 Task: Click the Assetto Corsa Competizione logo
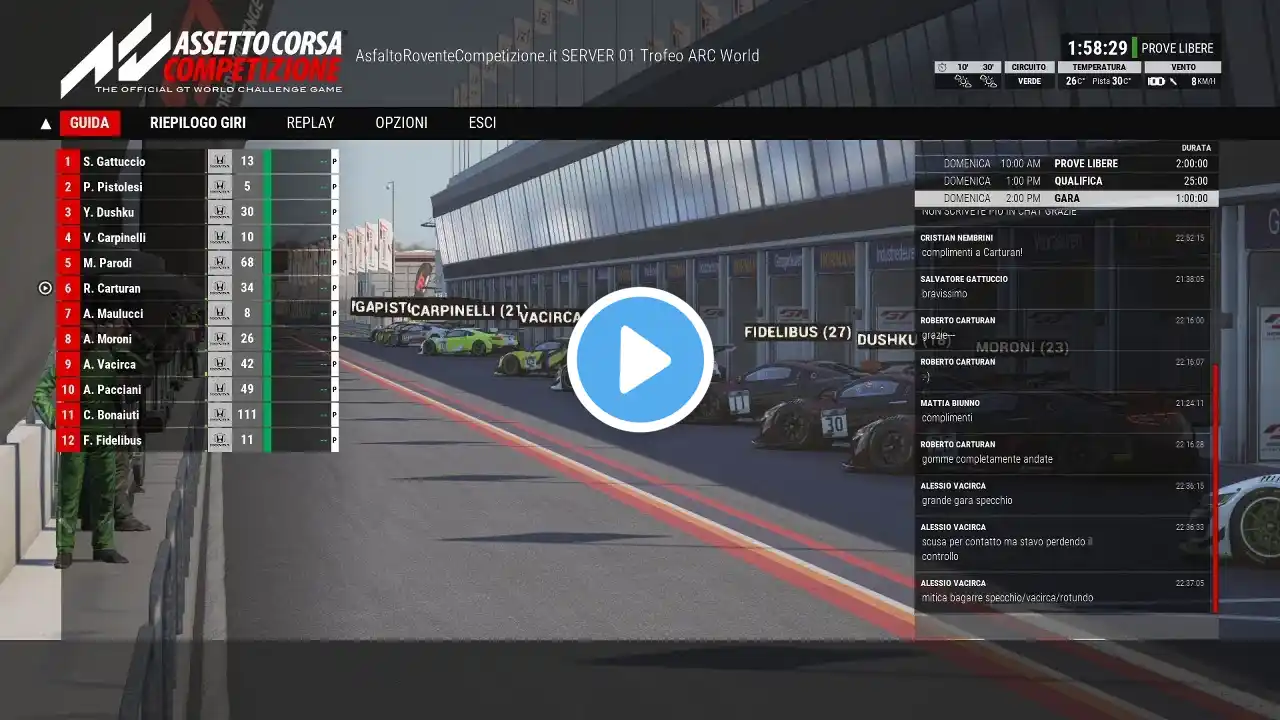[x=201, y=56]
